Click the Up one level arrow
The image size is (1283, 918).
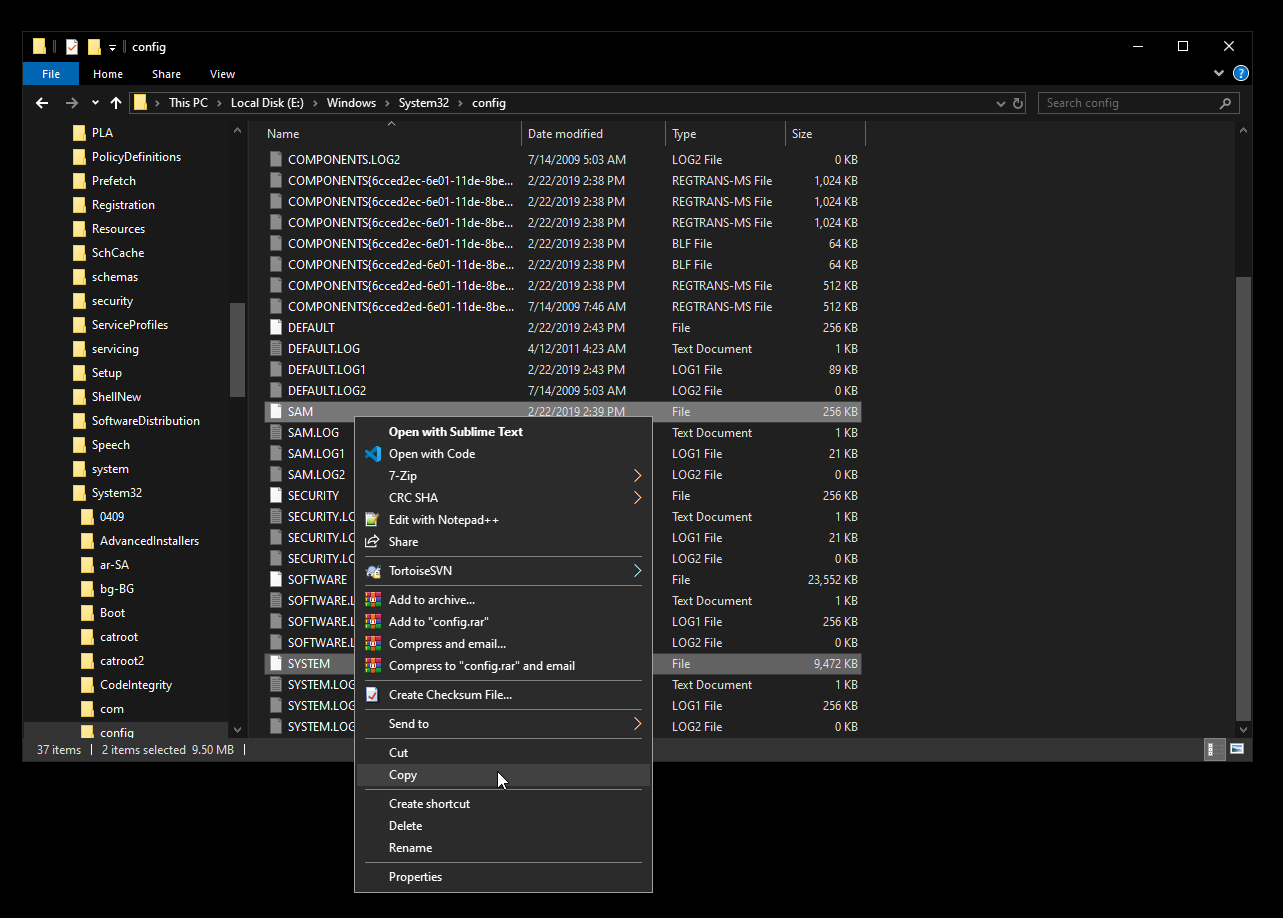pyautogui.click(x=116, y=103)
